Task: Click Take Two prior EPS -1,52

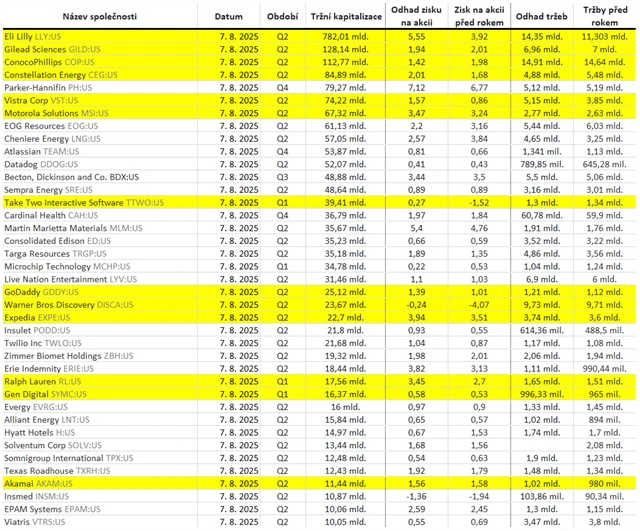Action: pos(479,202)
